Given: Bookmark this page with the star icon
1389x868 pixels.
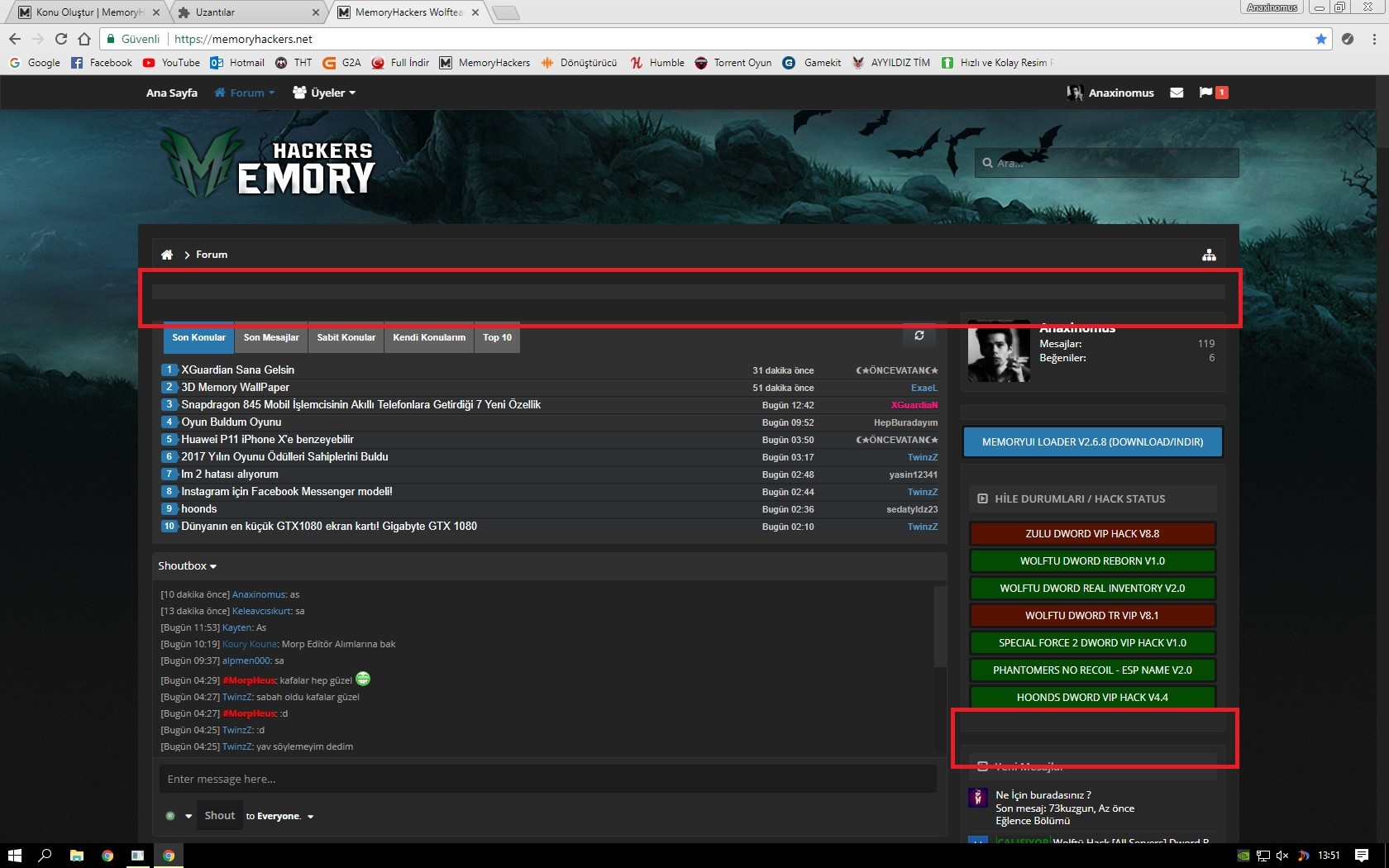Looking at the screenshot, I should 1320,39.
